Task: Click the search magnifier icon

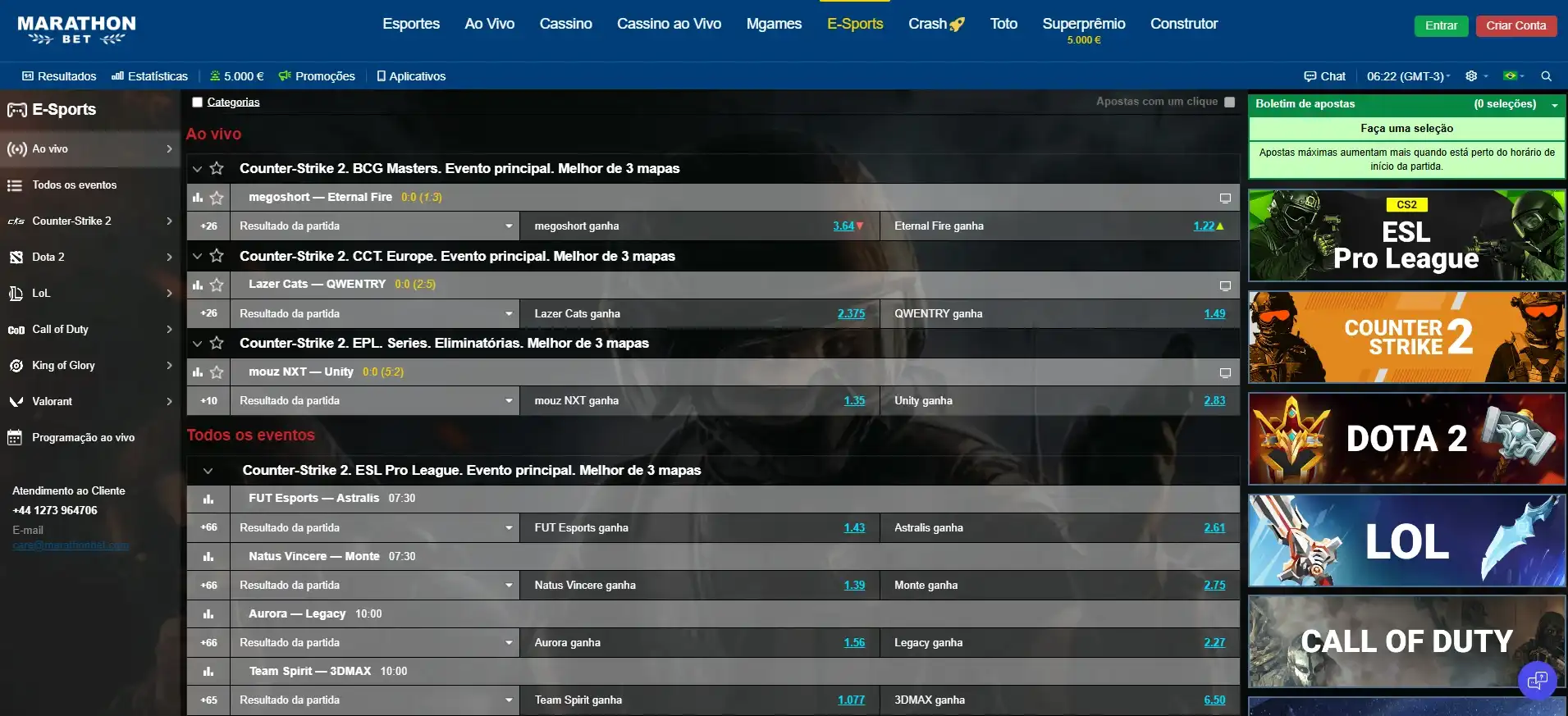Action: (x=1546, y=76)
